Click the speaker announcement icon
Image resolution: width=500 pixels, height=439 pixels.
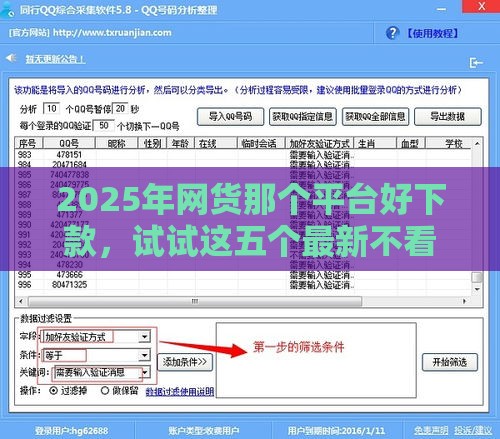(11, 58)
